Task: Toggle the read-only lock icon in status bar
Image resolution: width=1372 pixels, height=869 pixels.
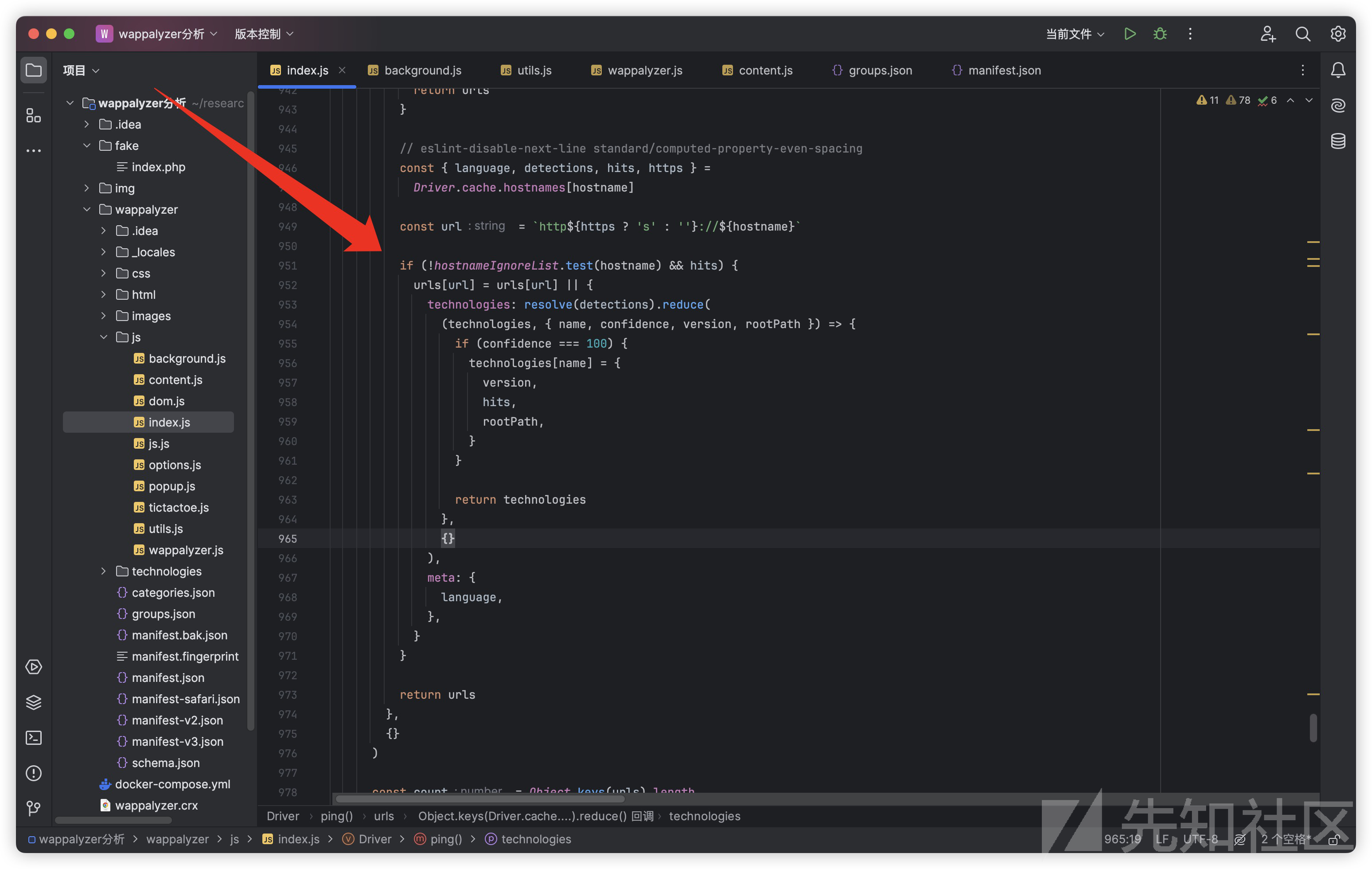Action: tap(1333, 839)
